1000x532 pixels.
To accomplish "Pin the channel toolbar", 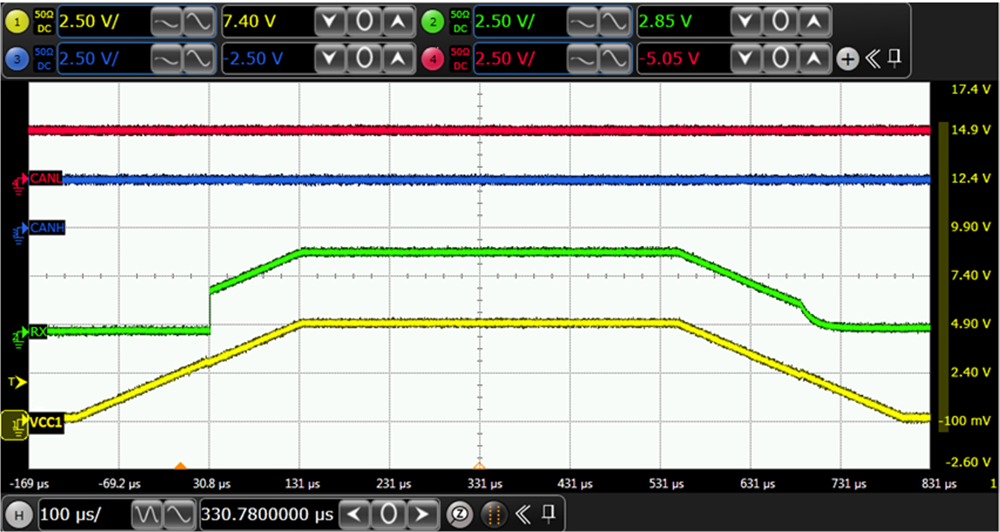I will click(x=894, y=58).
